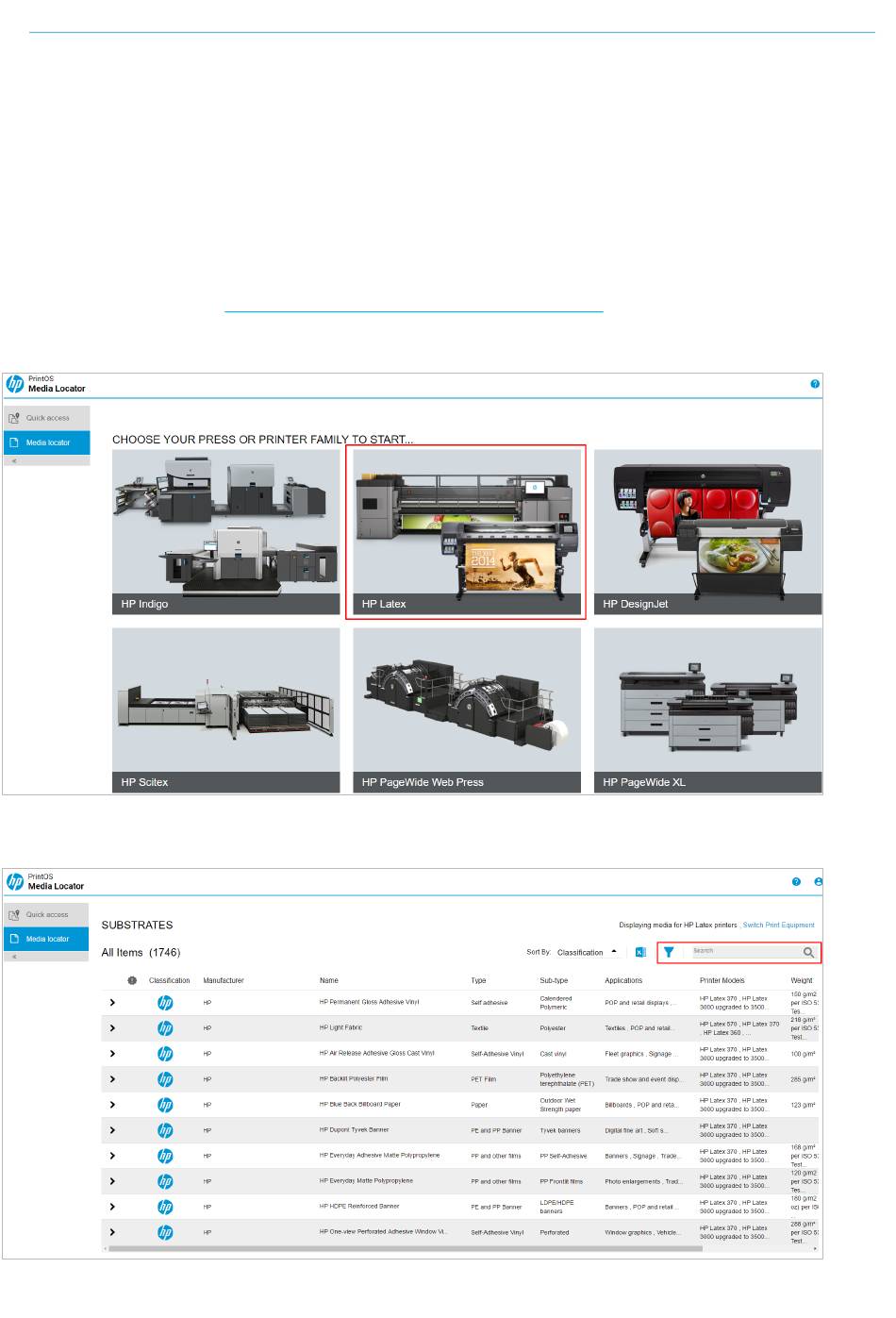Expand the HP Blue Back Billboard Paper row

pos(112,1105)
